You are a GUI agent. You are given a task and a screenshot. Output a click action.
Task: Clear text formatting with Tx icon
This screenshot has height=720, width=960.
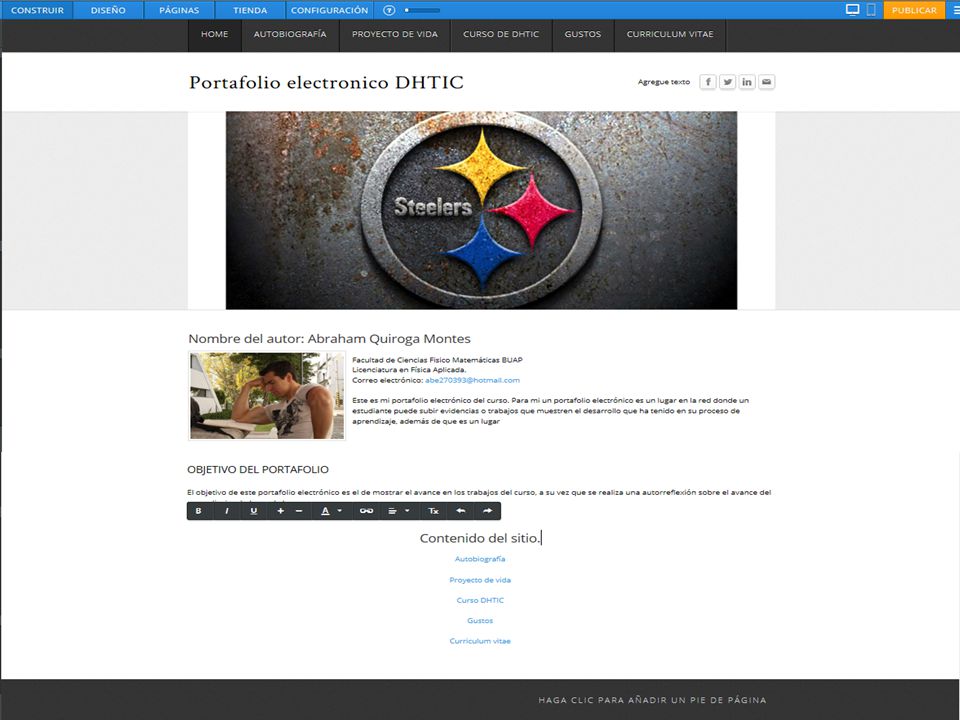(x=433, y=511)
